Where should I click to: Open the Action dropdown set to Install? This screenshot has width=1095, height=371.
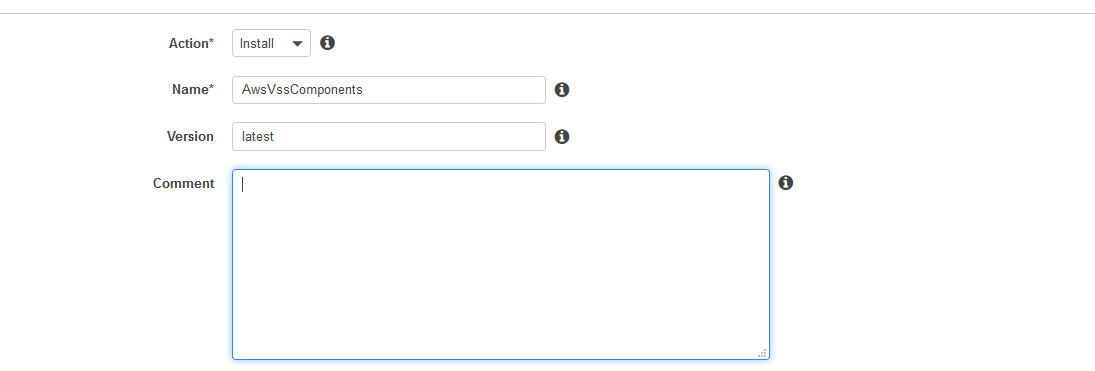pyautogui.click(x=272, y=43)
